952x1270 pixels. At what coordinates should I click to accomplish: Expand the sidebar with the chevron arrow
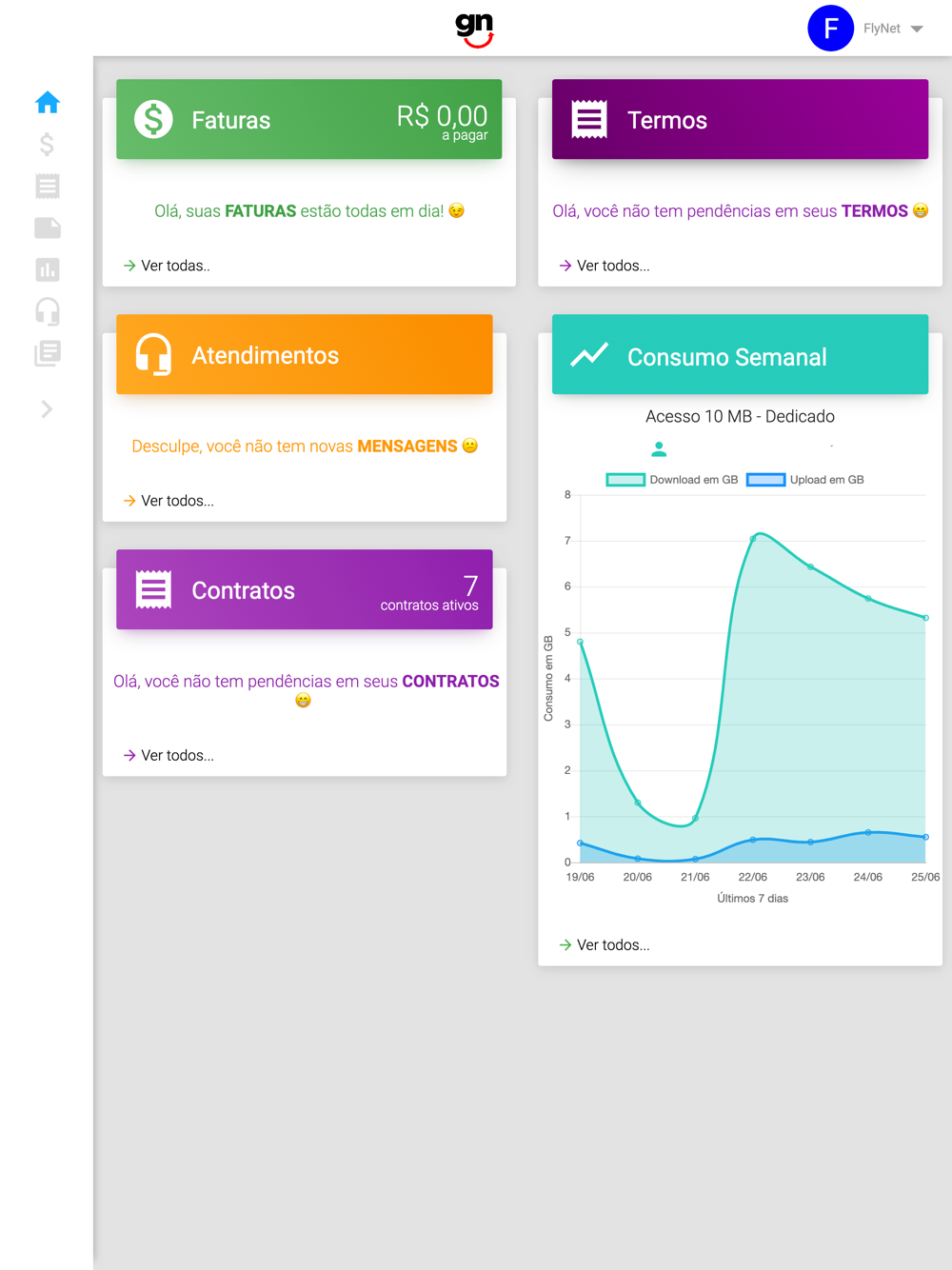pos(48,409)
